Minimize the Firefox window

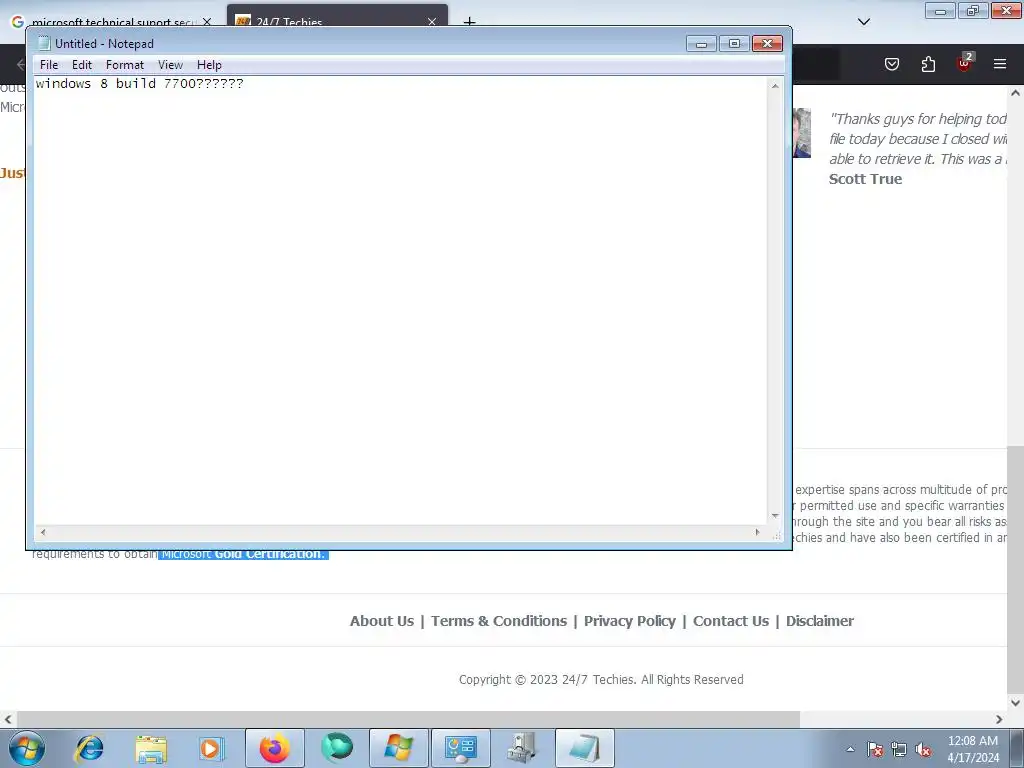(x=940, y=10)
